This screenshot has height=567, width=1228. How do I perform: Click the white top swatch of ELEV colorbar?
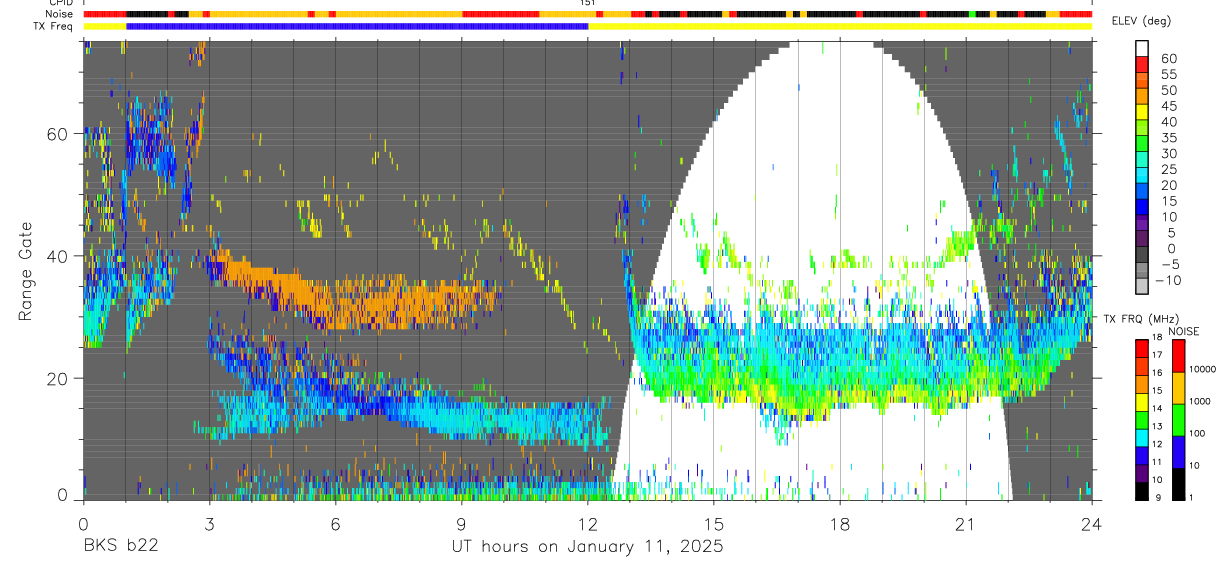[1142, 49]
